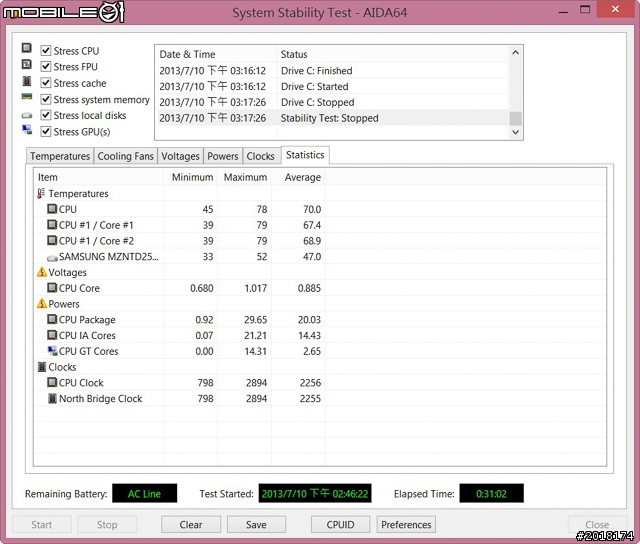640x544 pixels.
Task: Click the chip icon of the CPU IA Cores row
Action: pos(52,335)
